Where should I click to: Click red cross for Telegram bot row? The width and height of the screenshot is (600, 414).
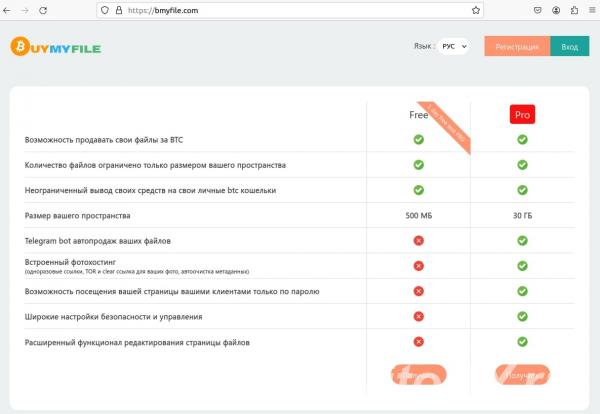(x=419, y=241)
